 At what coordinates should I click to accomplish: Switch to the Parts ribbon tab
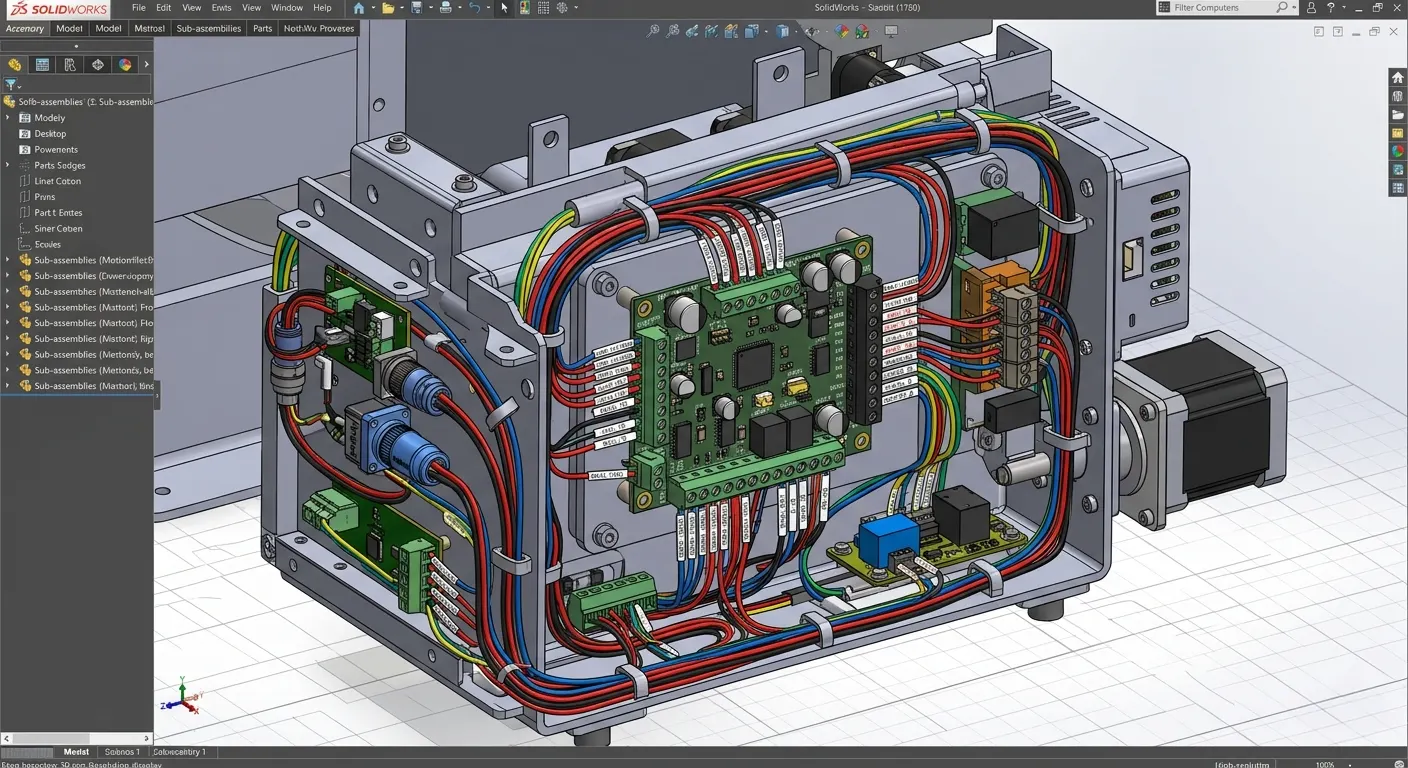pyautogui.click(x=262, y=28)
